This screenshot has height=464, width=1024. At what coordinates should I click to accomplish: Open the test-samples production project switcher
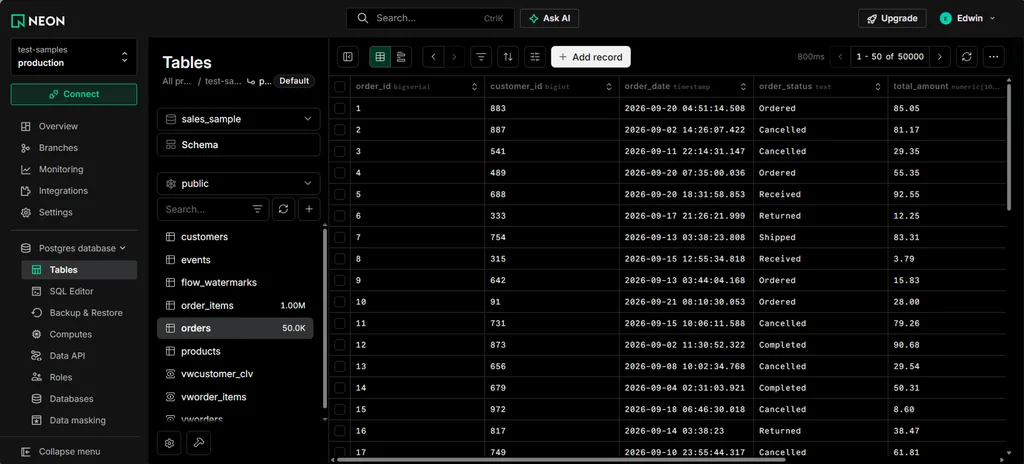click(74, 57)
